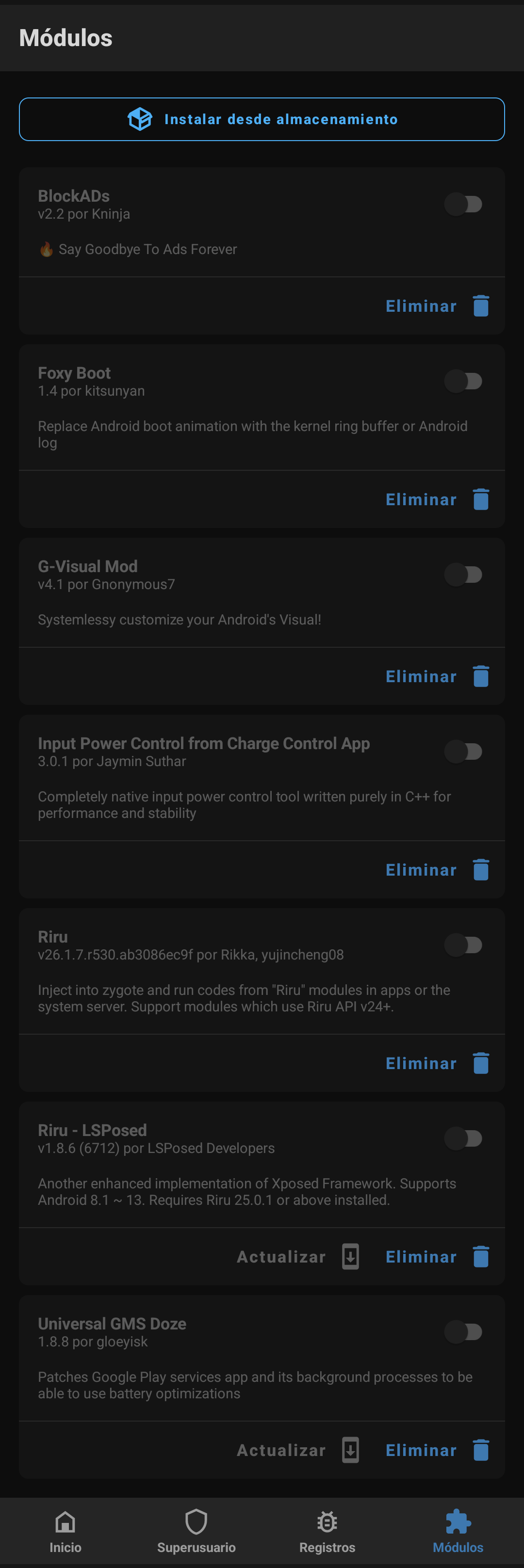Click the trash icon for Foxy Boot
Image resolution: width=524 pixels, height=1568 pixels.
(481, 499)
